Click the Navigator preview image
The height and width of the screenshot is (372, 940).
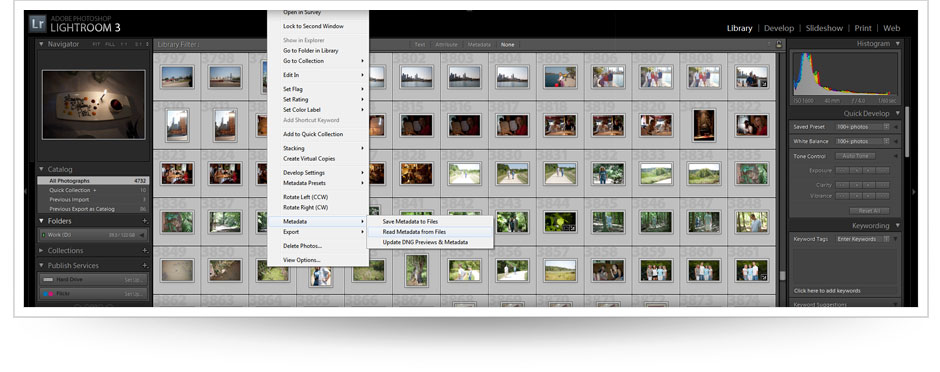click(94, 104)
